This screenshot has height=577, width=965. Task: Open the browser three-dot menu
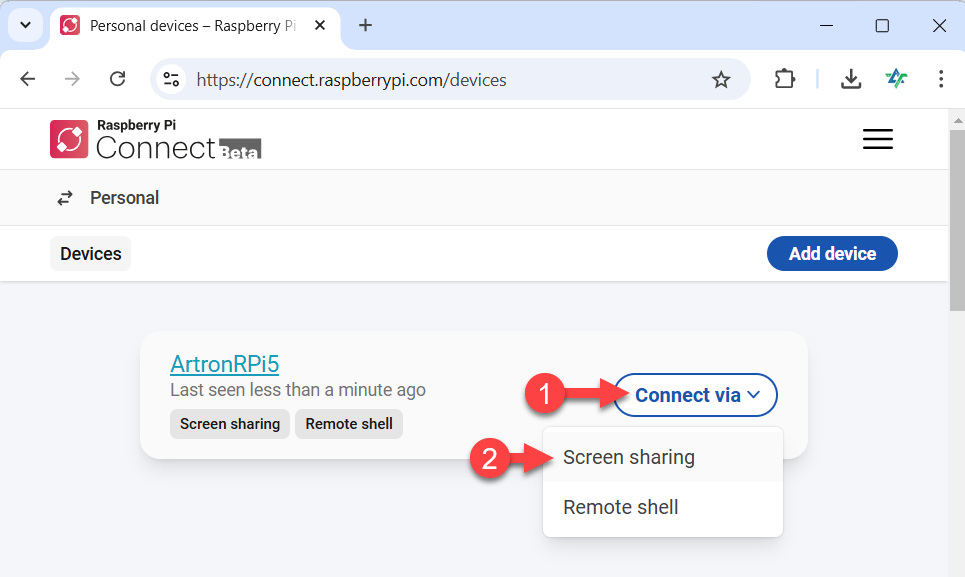coord(940,79)
